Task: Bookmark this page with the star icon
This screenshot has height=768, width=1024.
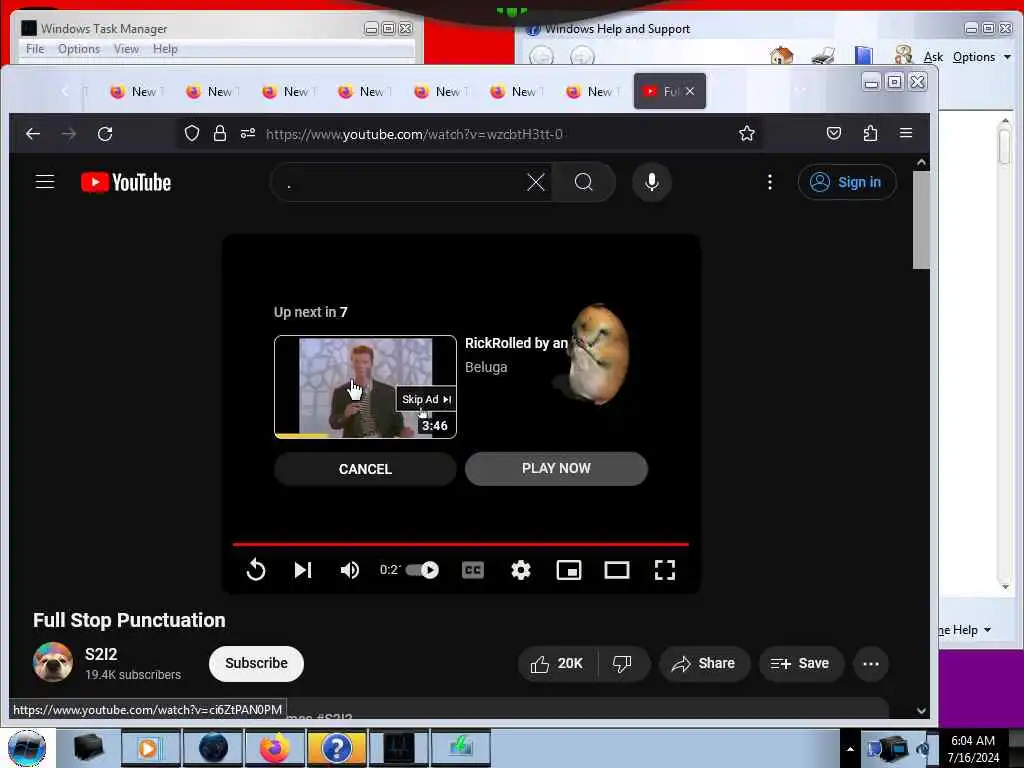Action: (746, 134)
